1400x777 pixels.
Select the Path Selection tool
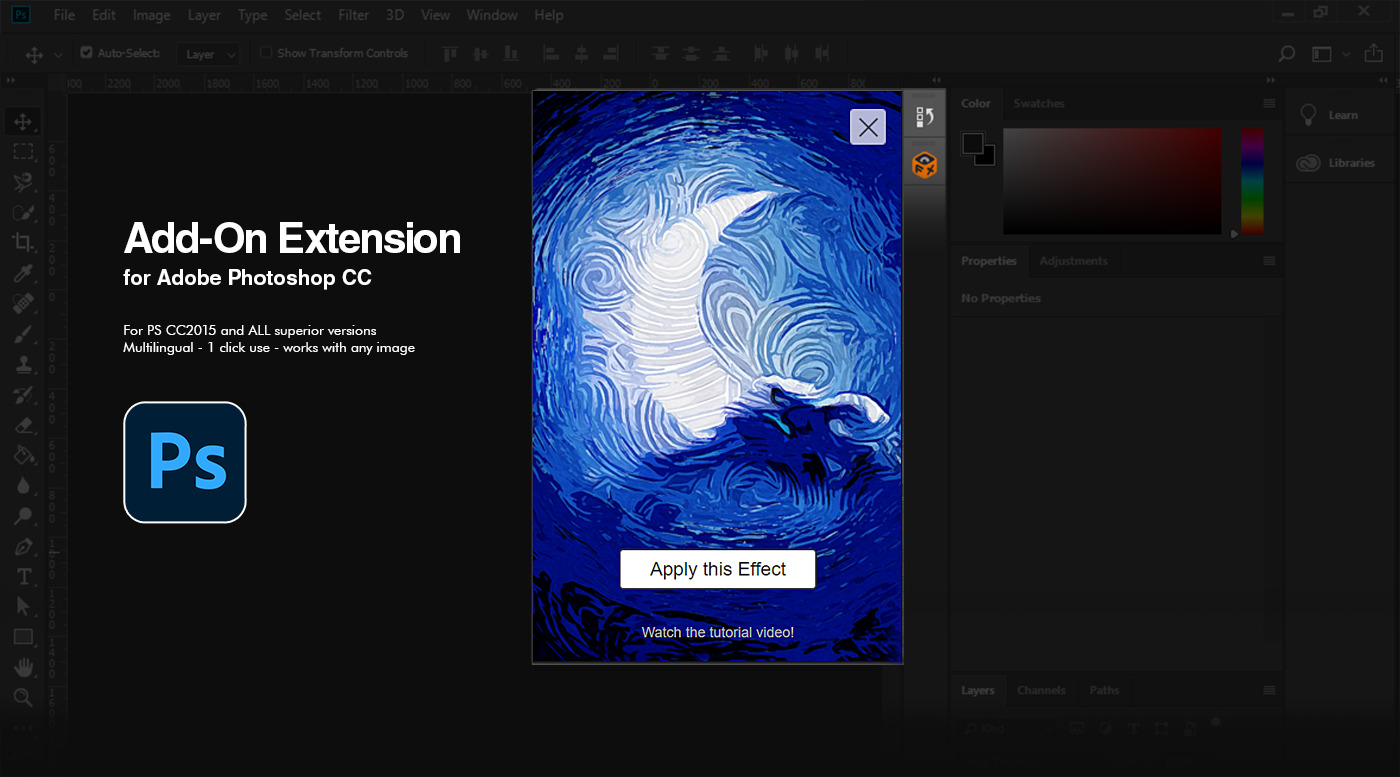tap(22, 606)
